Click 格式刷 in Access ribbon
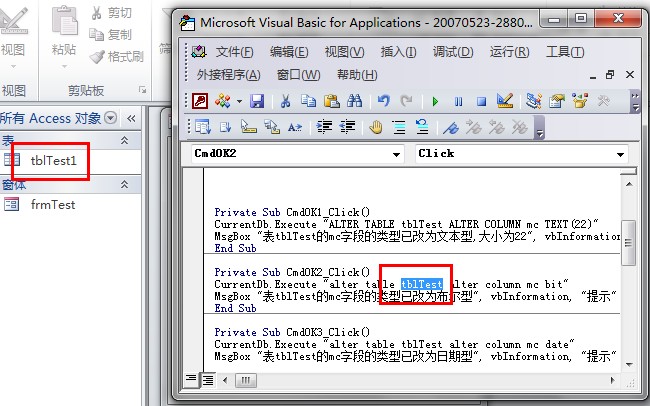The width and height of the screenshot is (650, 406). [117, 56]
